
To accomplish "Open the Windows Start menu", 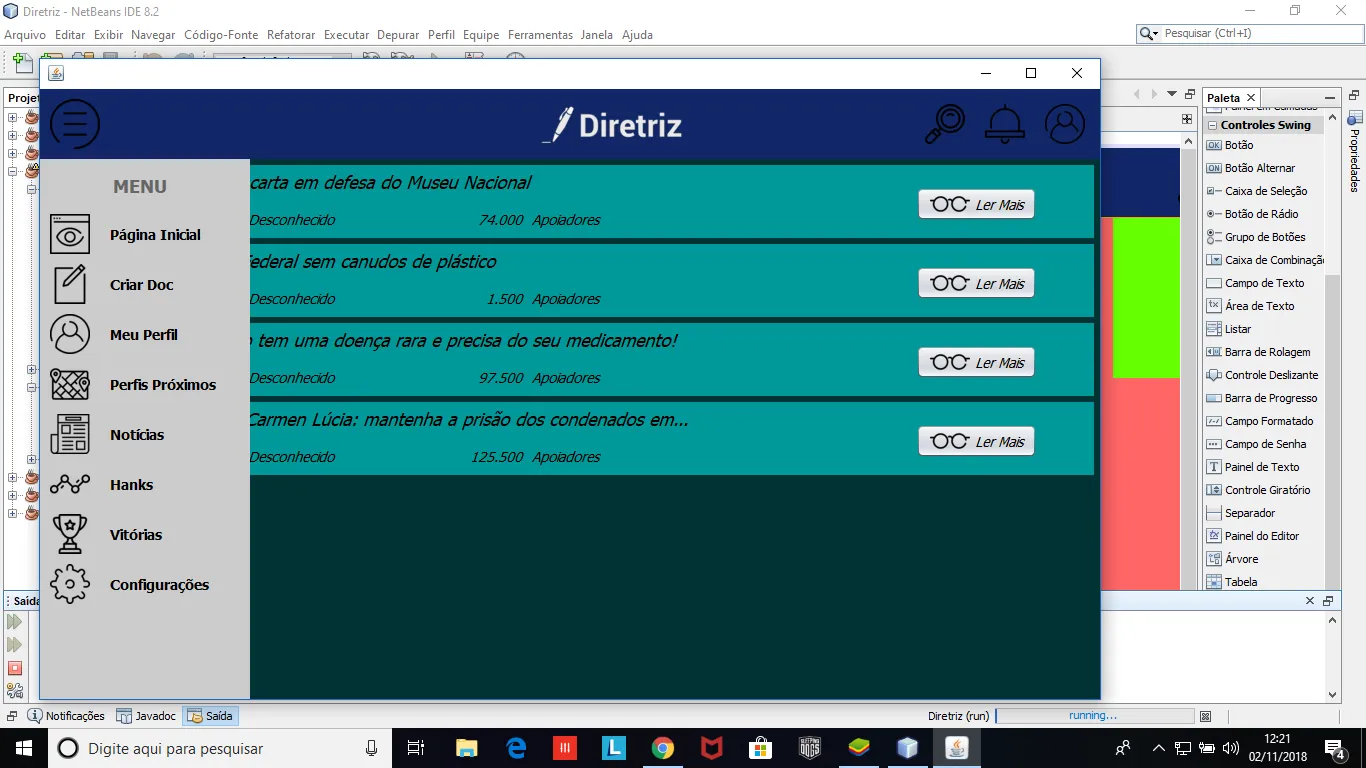I will point(24,748).
